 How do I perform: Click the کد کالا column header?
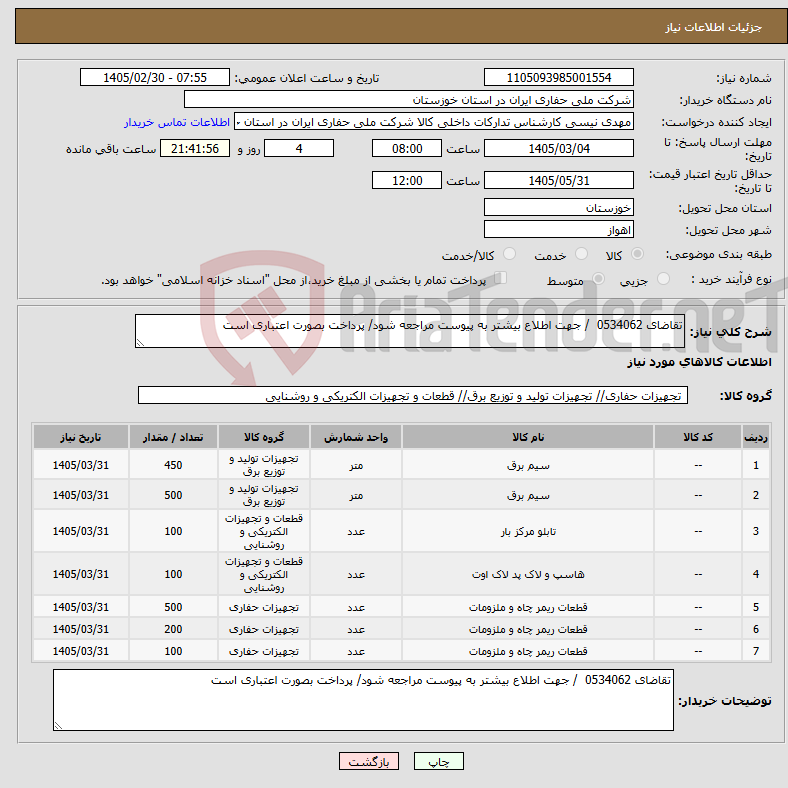tap(698, 437)
